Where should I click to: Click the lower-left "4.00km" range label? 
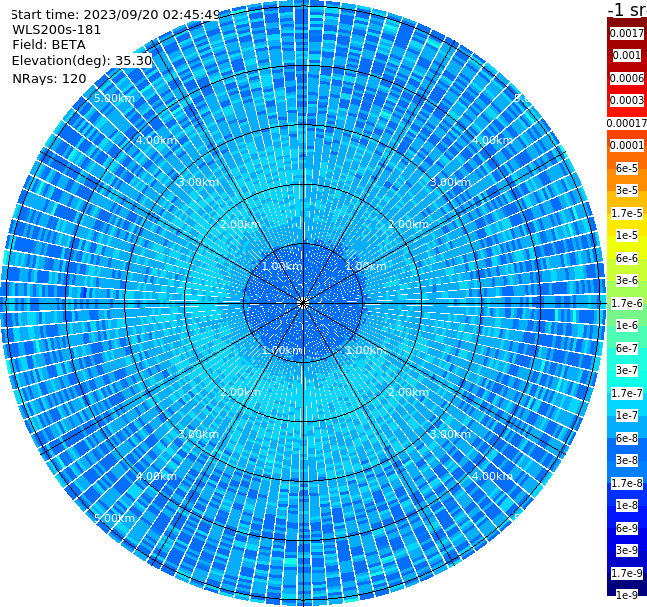(156, 476)
